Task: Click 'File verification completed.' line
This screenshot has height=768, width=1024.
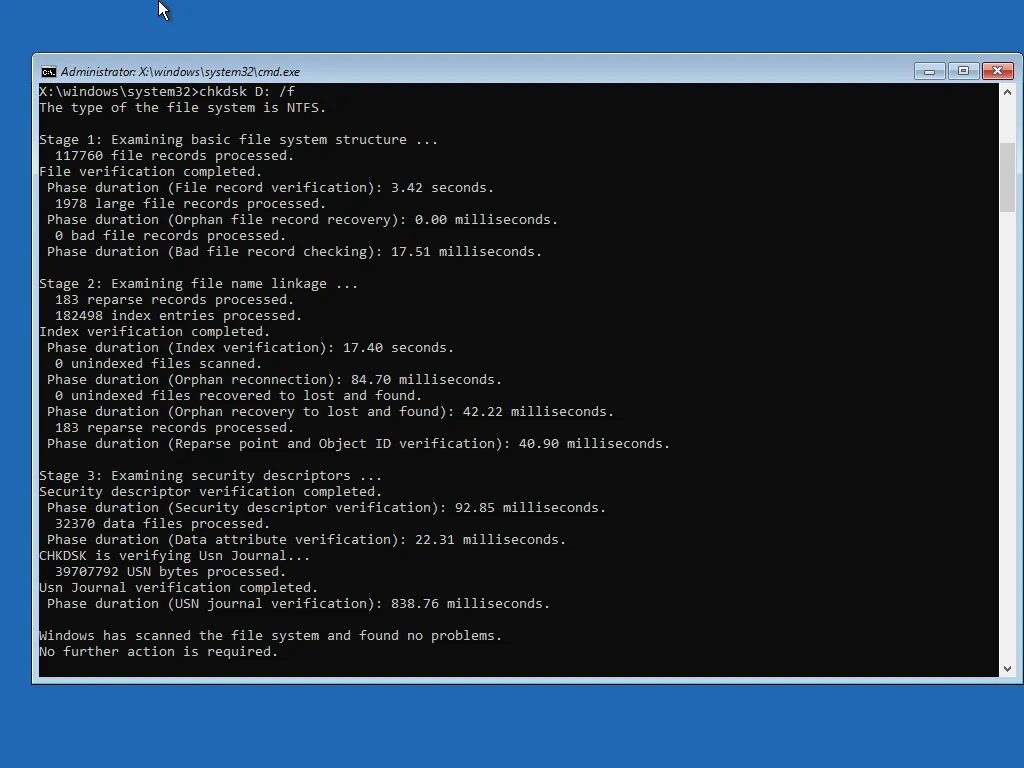Action: point(150,171)
